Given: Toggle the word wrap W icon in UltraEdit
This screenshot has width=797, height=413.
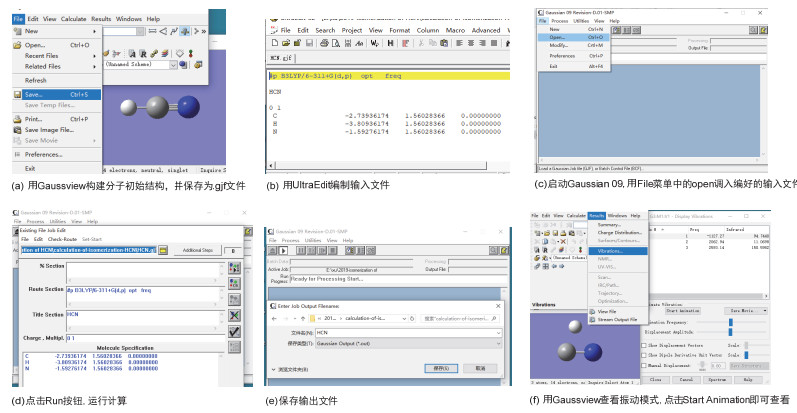Looking at the screenshot, I should pyautogui.click(x=375, y=43).
